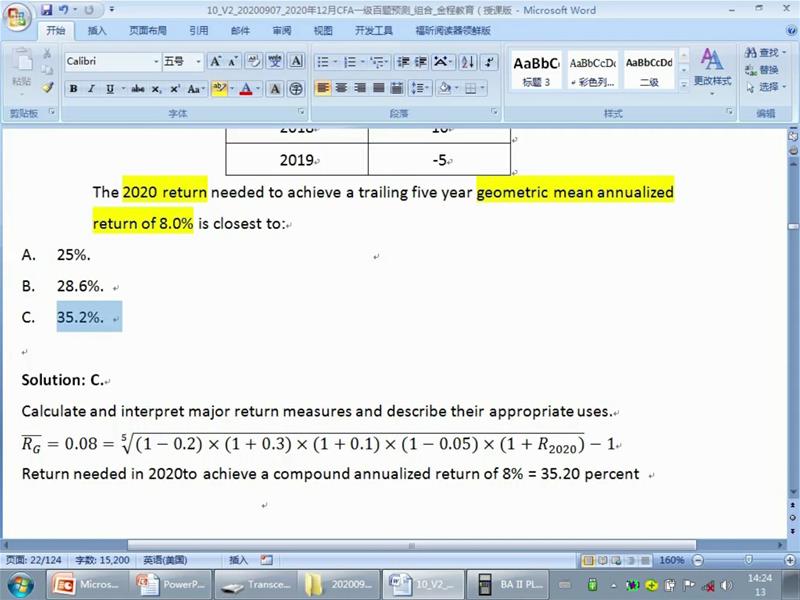Screen dimensions: 800x600
Task: Open the 页面布局 (Page Layout) tab
Action: (x=147, y=31)
